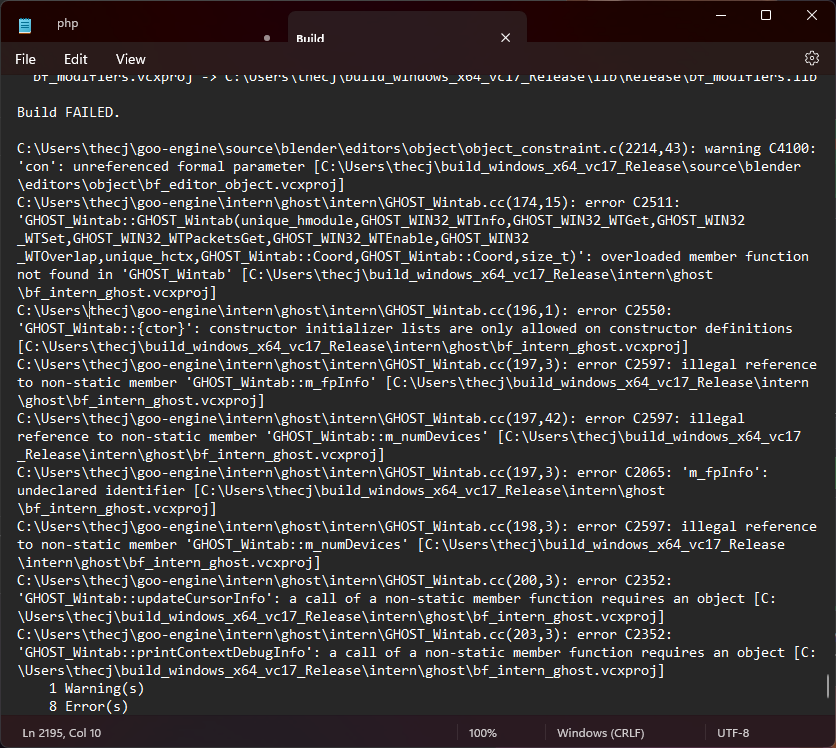Minimize the Notepad window
Viewport: 836px width, 748px height.
721,15
